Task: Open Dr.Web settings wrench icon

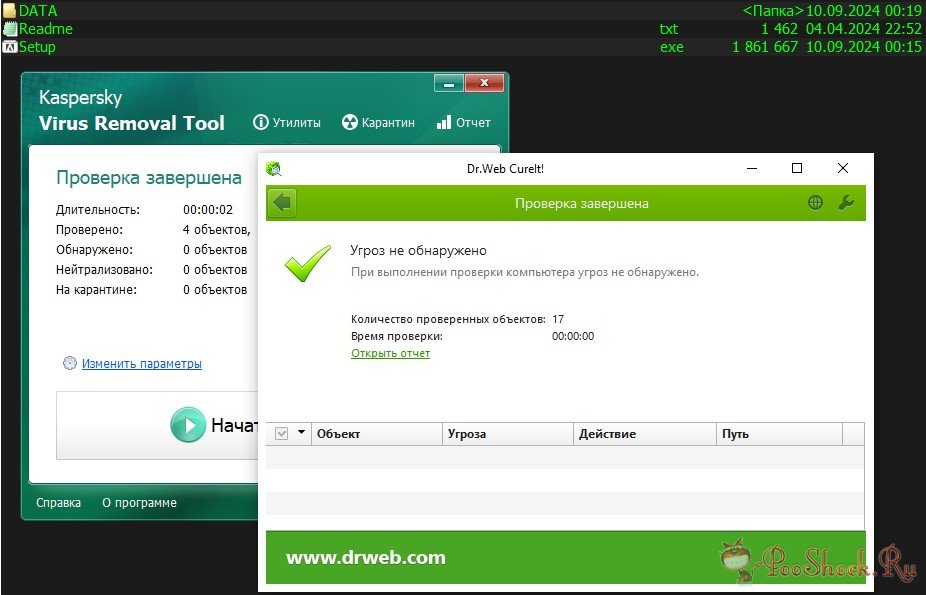Action: (x=846, y=203)
